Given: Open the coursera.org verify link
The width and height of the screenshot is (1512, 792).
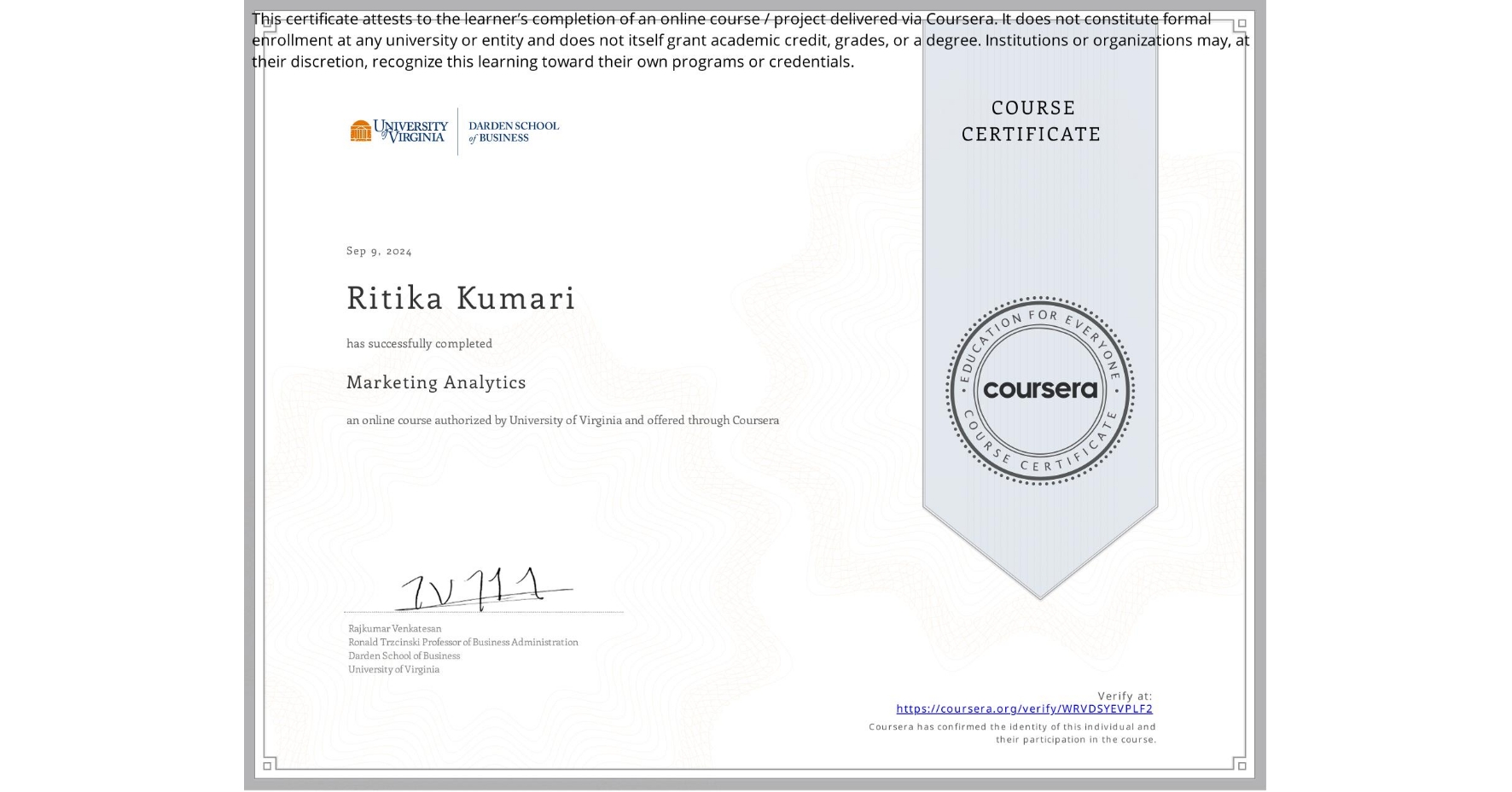Looking at the screenshot, I should tap(1024, 708).
